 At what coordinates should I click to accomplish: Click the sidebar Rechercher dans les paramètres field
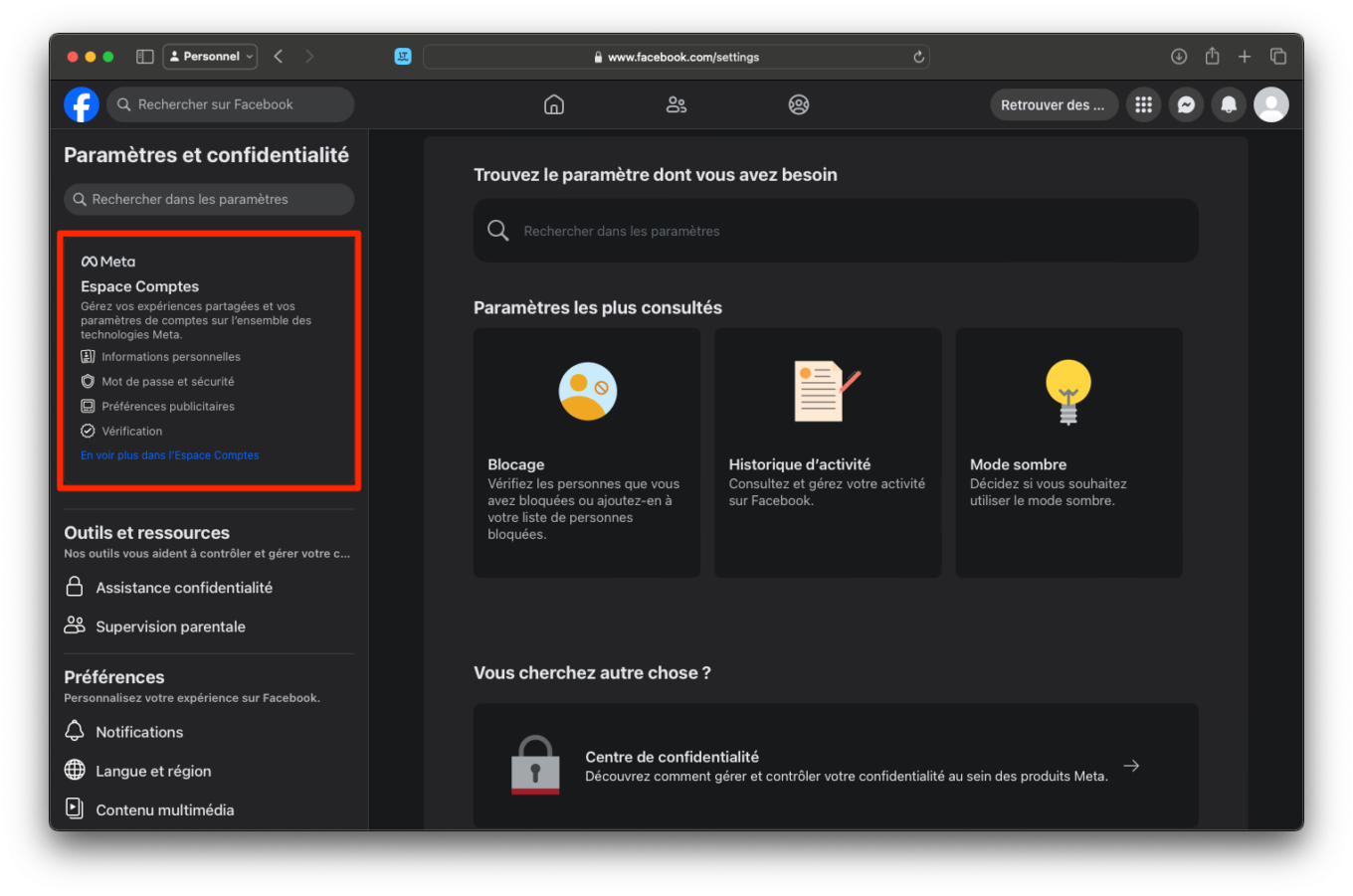pos(209,199)
